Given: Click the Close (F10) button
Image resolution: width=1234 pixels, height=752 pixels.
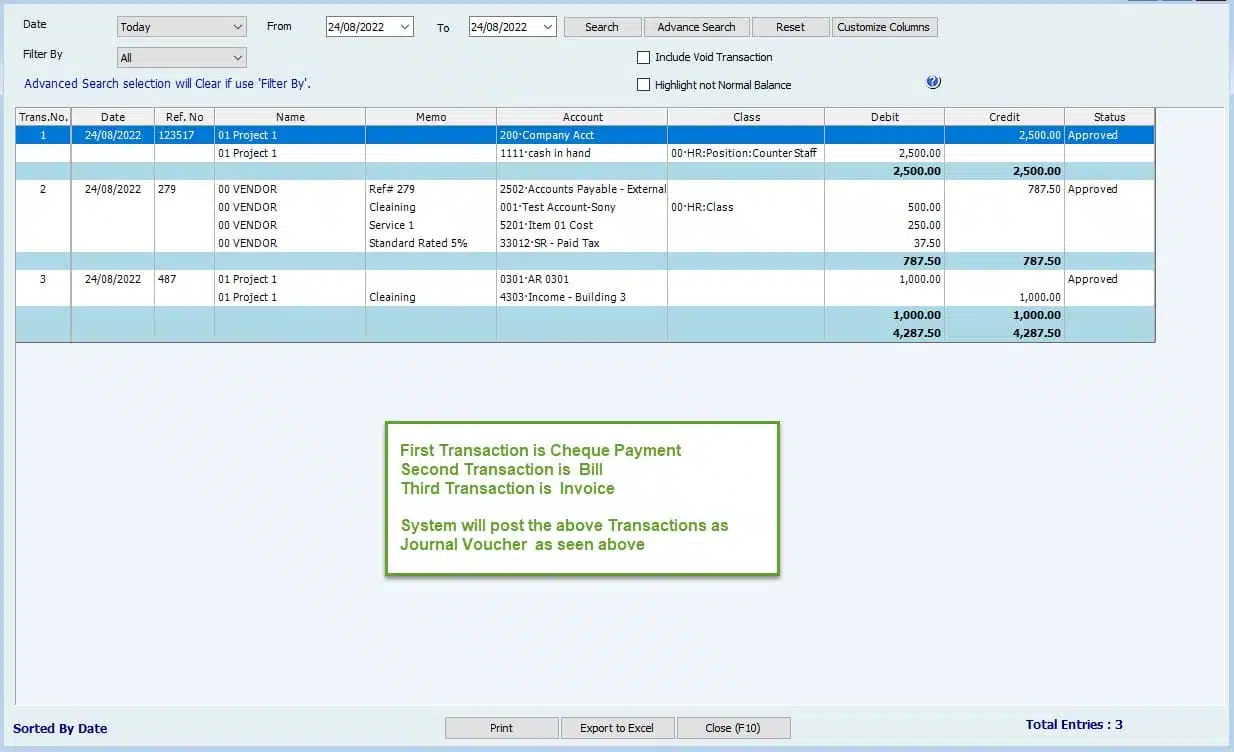Looking at the screenshot, I should point(734,728).
